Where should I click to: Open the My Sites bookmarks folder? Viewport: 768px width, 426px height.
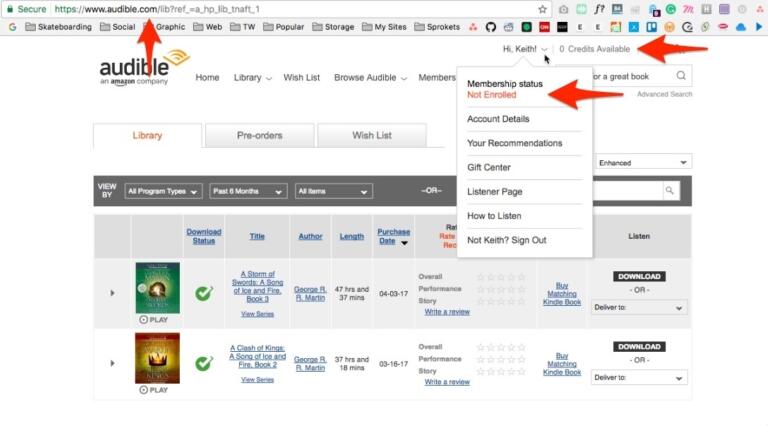coord(384,27)
